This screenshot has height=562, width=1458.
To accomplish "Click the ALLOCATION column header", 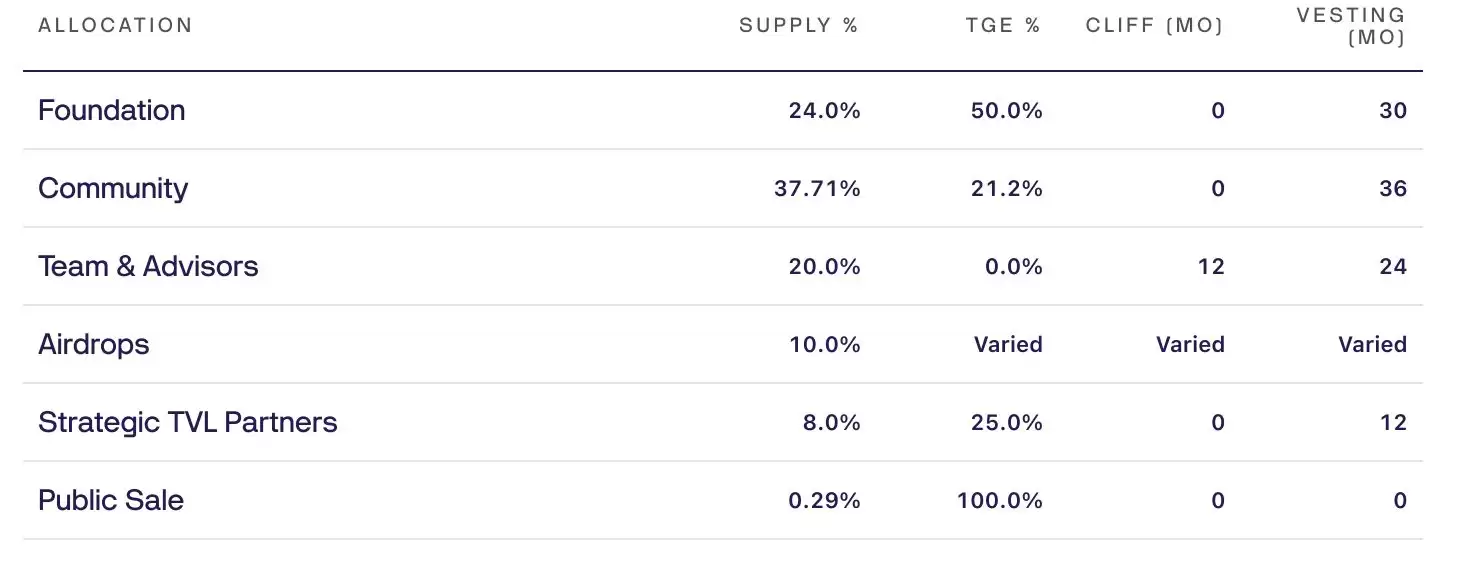I will click(115, 26).
